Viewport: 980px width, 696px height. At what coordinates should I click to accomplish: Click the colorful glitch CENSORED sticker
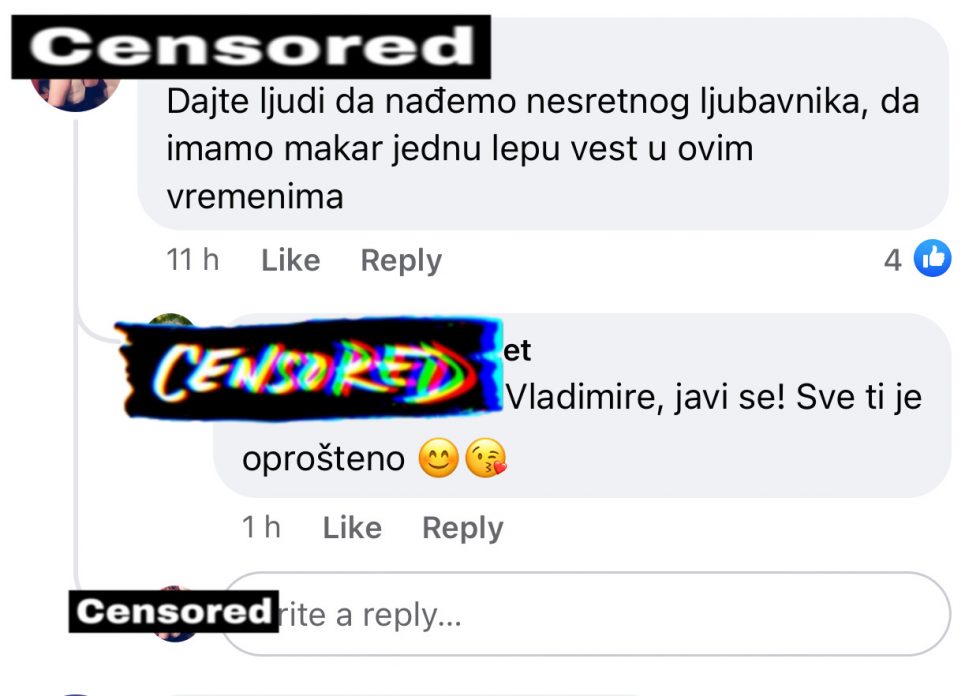pos(309,369)
